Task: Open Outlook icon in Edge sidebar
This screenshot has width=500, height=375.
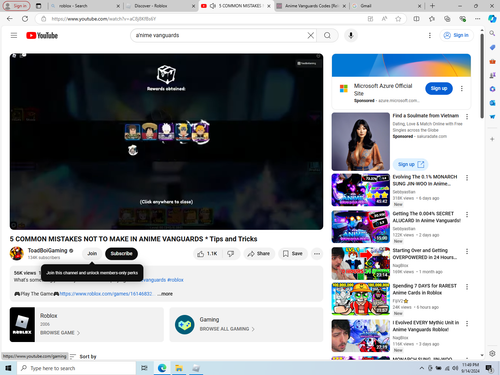Action: click(x=492, y=103)
